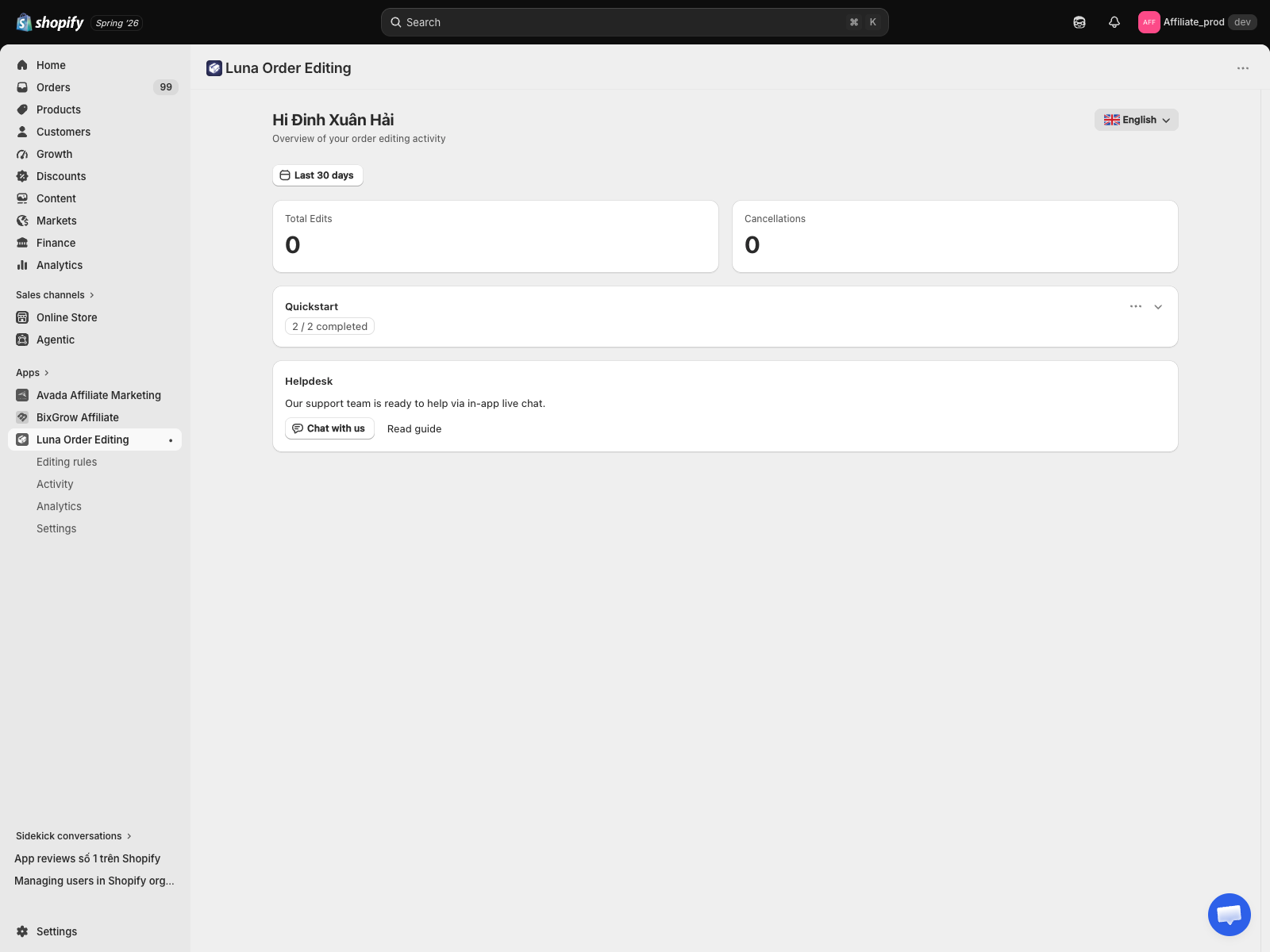Open the Read guide link
The height and width of the screenshot is (952, 1270).
(414, 428)
